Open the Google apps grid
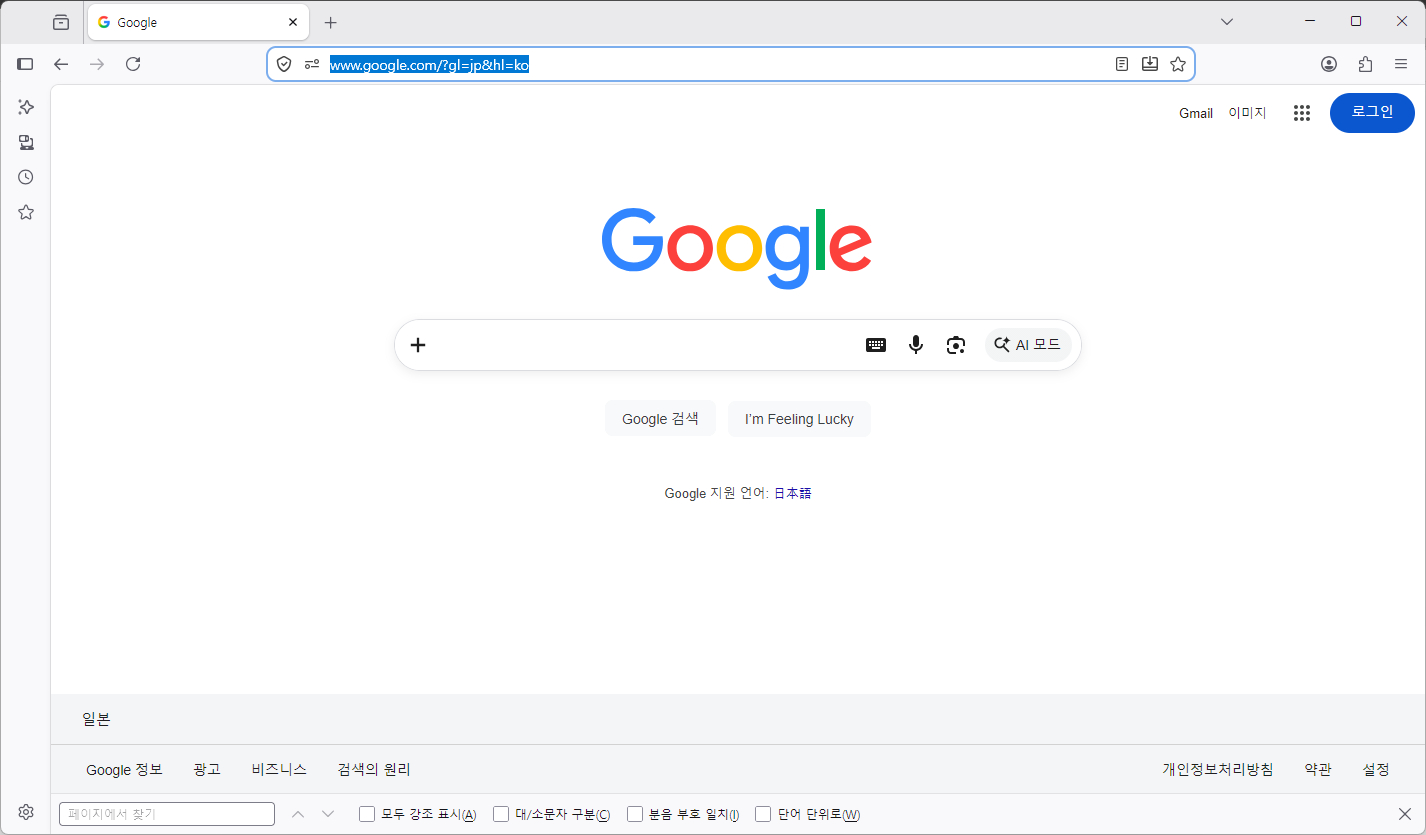This screenshot has width=1426, height=835. [x=1301, y=113]
